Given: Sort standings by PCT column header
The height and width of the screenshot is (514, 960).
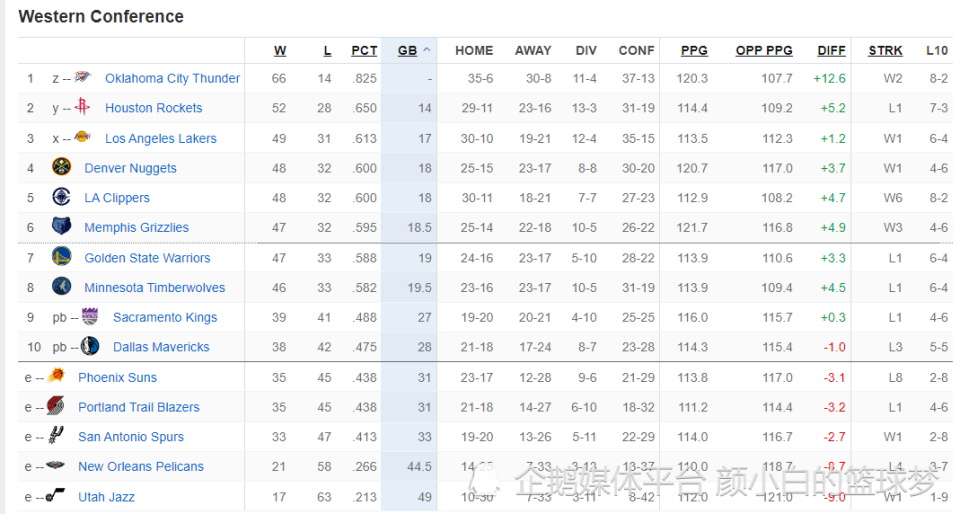Looking at the screenshot, I should (x=364, y=51).
